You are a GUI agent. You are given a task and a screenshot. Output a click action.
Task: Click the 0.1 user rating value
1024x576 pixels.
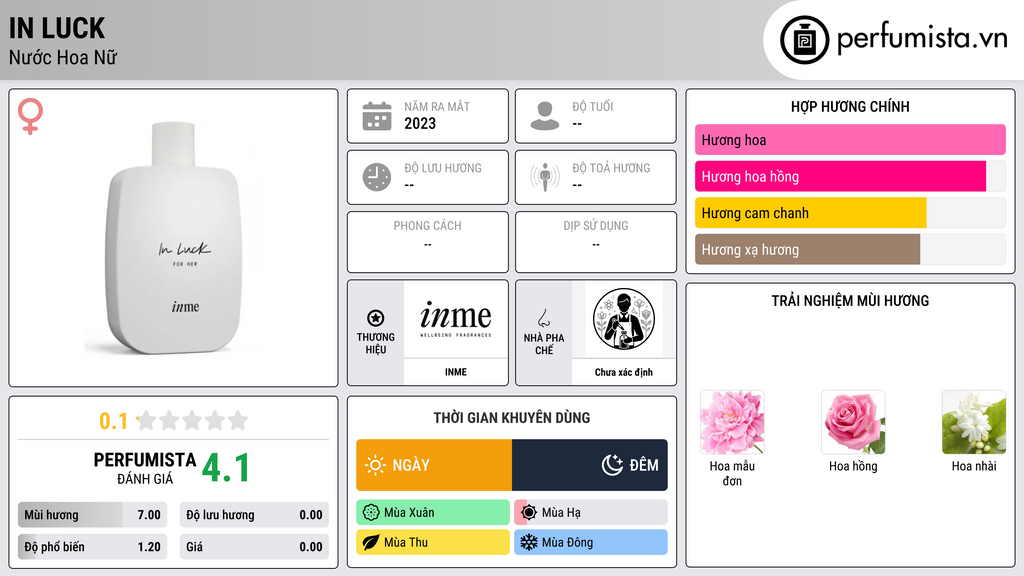113,421
